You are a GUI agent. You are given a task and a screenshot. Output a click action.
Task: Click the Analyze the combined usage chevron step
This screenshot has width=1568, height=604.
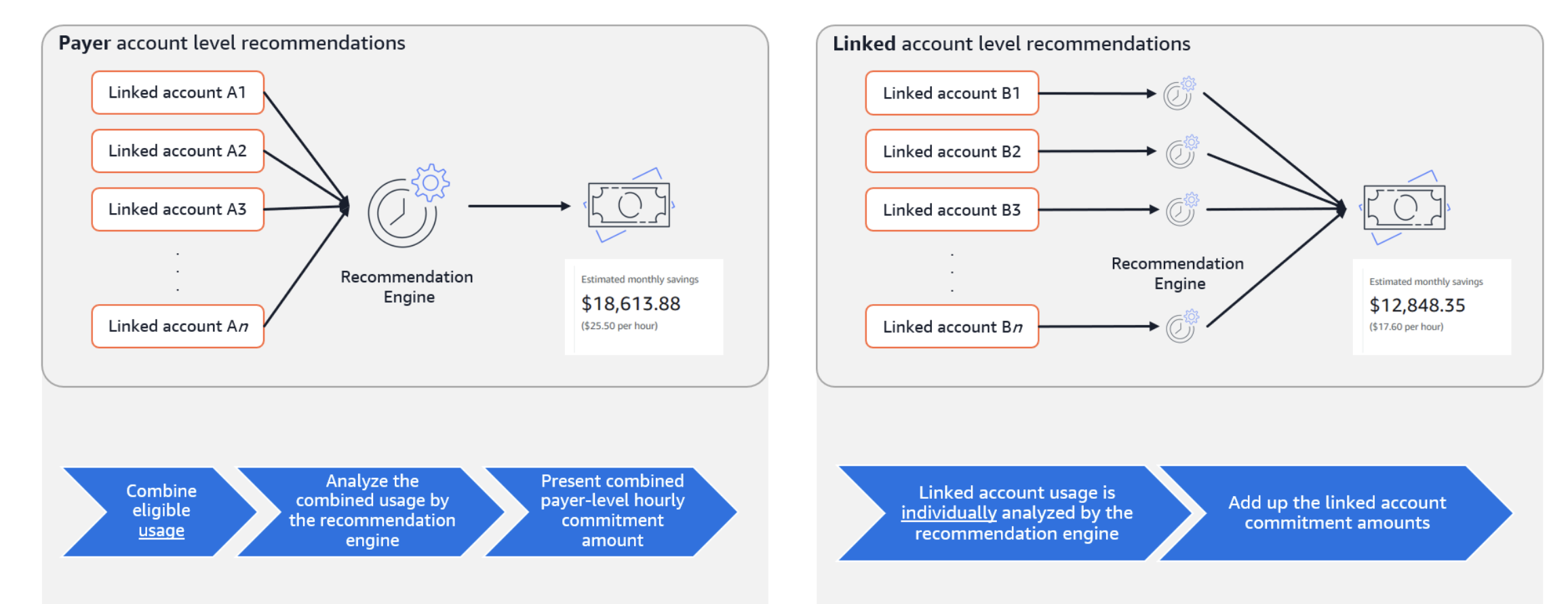[x=370, y=512]
